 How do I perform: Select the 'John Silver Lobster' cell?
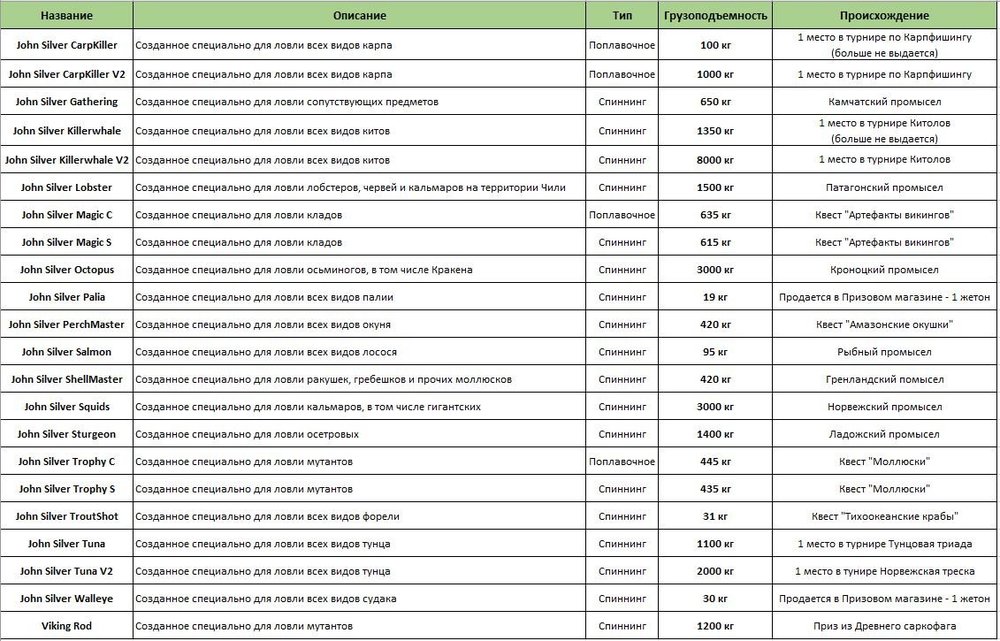[66, 188]
